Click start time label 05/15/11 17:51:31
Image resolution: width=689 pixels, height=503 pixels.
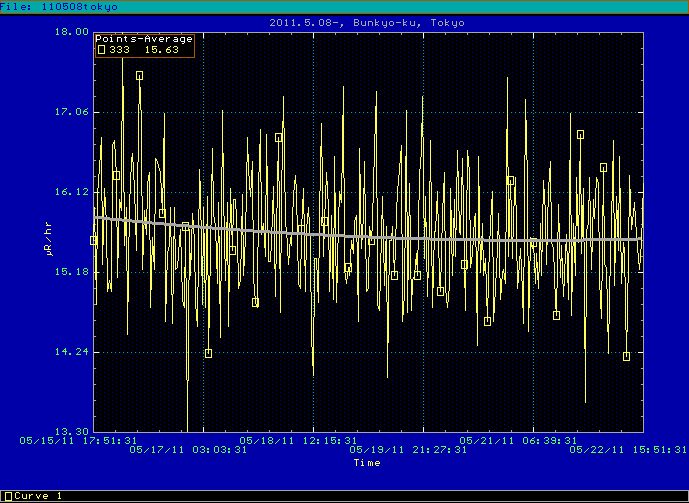tap(81, 439)
